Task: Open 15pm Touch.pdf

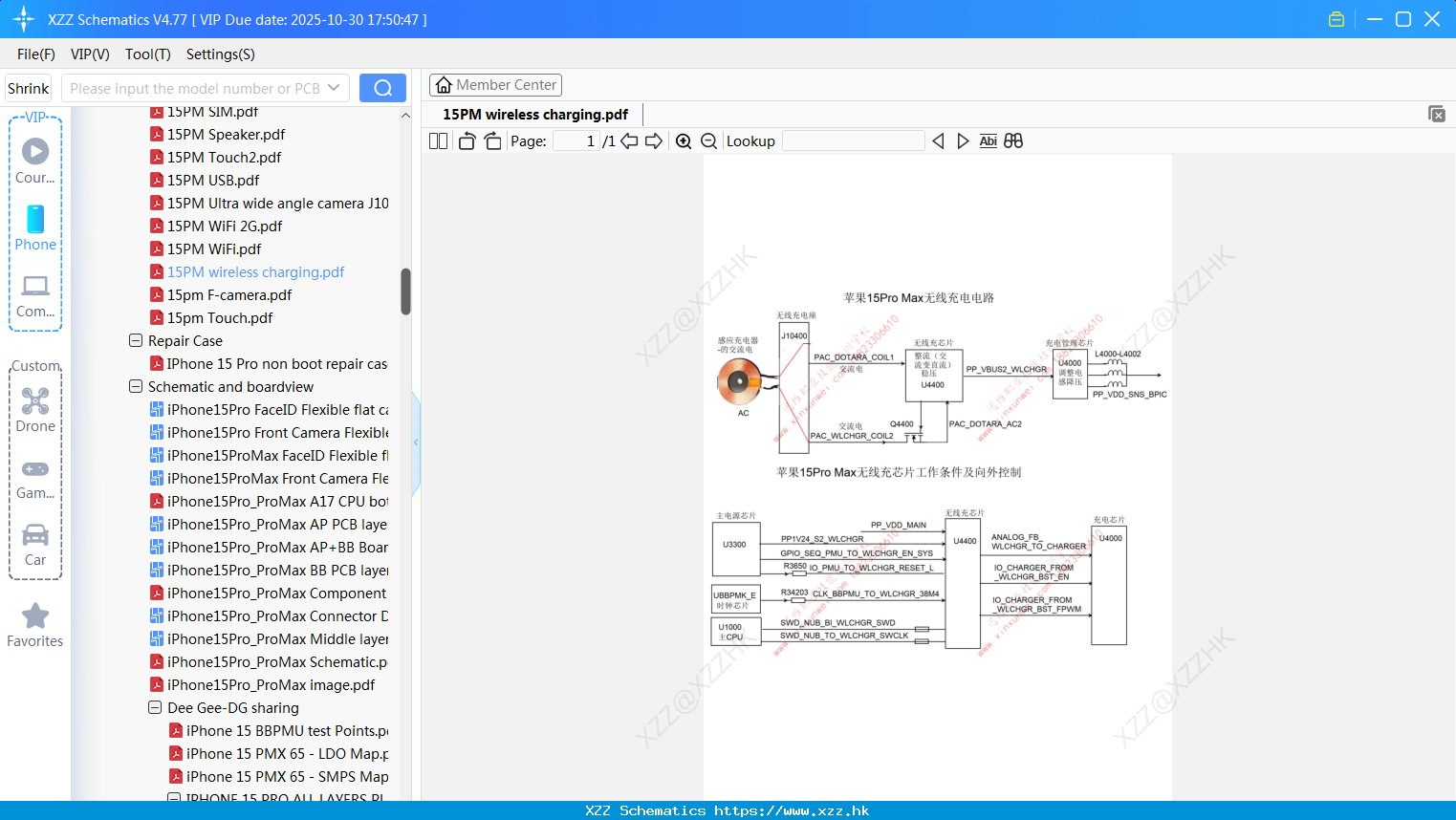Action: click(x=211, y=318)
